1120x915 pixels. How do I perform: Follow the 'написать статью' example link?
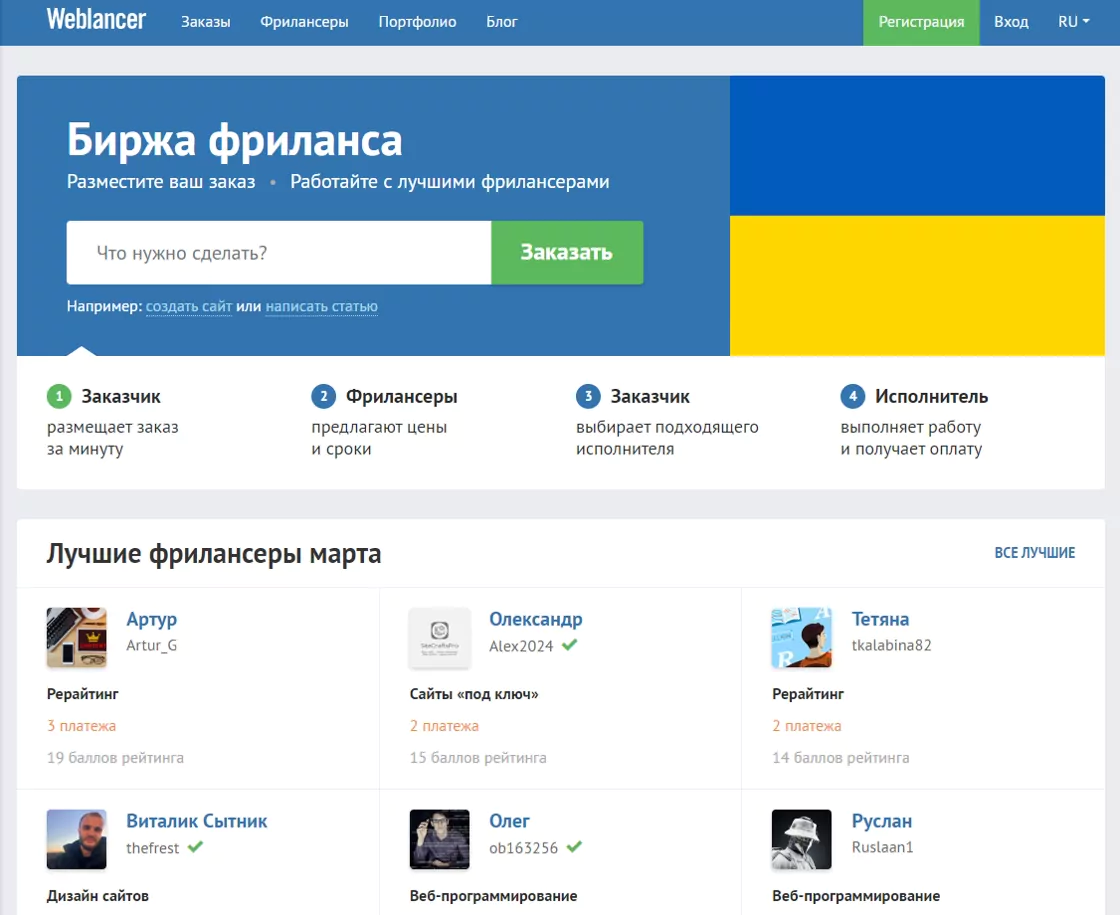321,306
